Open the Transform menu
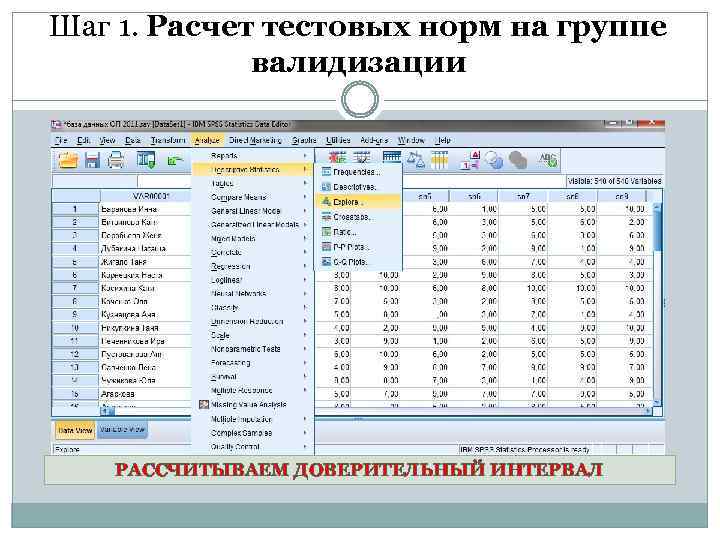This screenshot has width=720, height=540. [x=168, y=141]
